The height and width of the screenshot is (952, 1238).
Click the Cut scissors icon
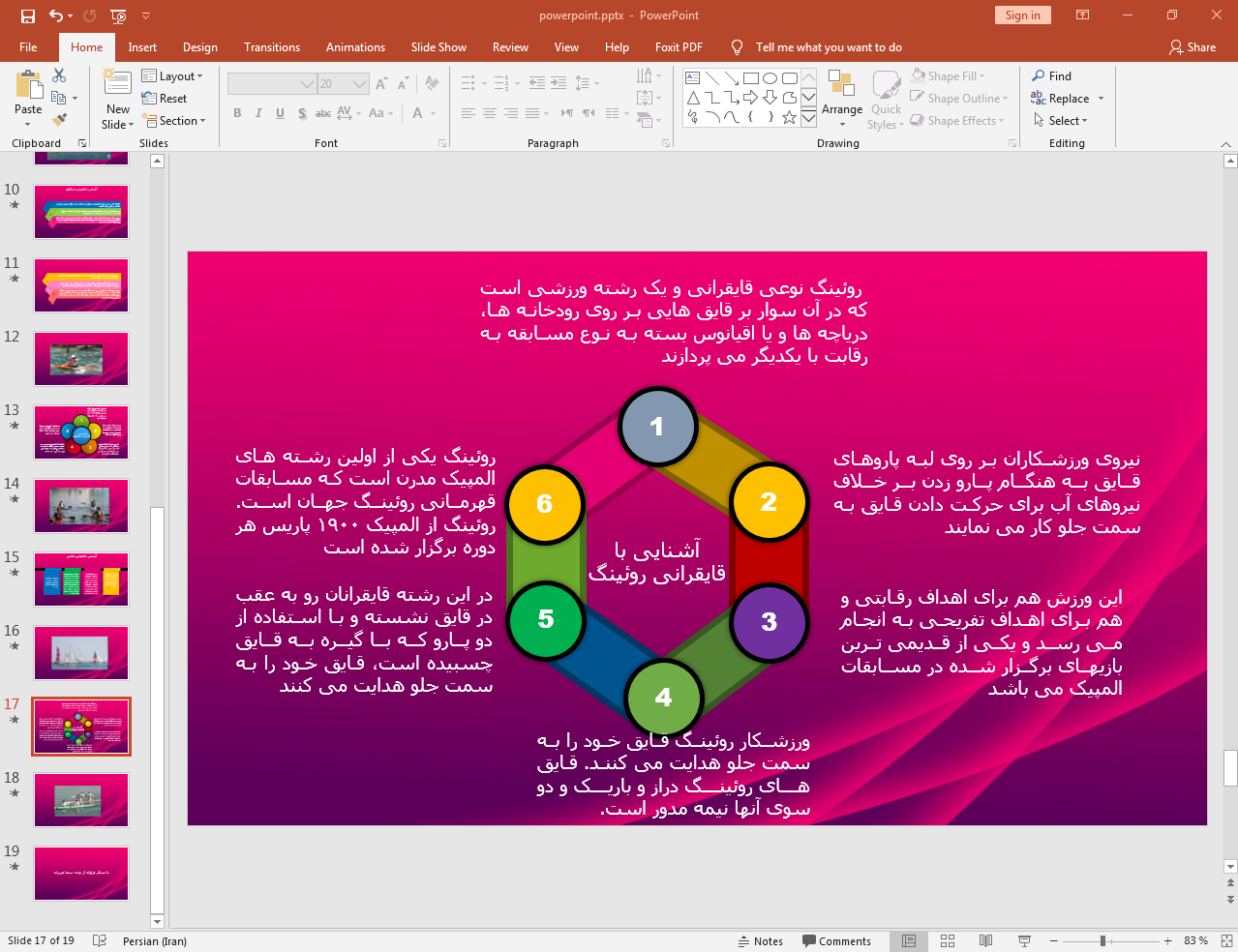[59, 75]
